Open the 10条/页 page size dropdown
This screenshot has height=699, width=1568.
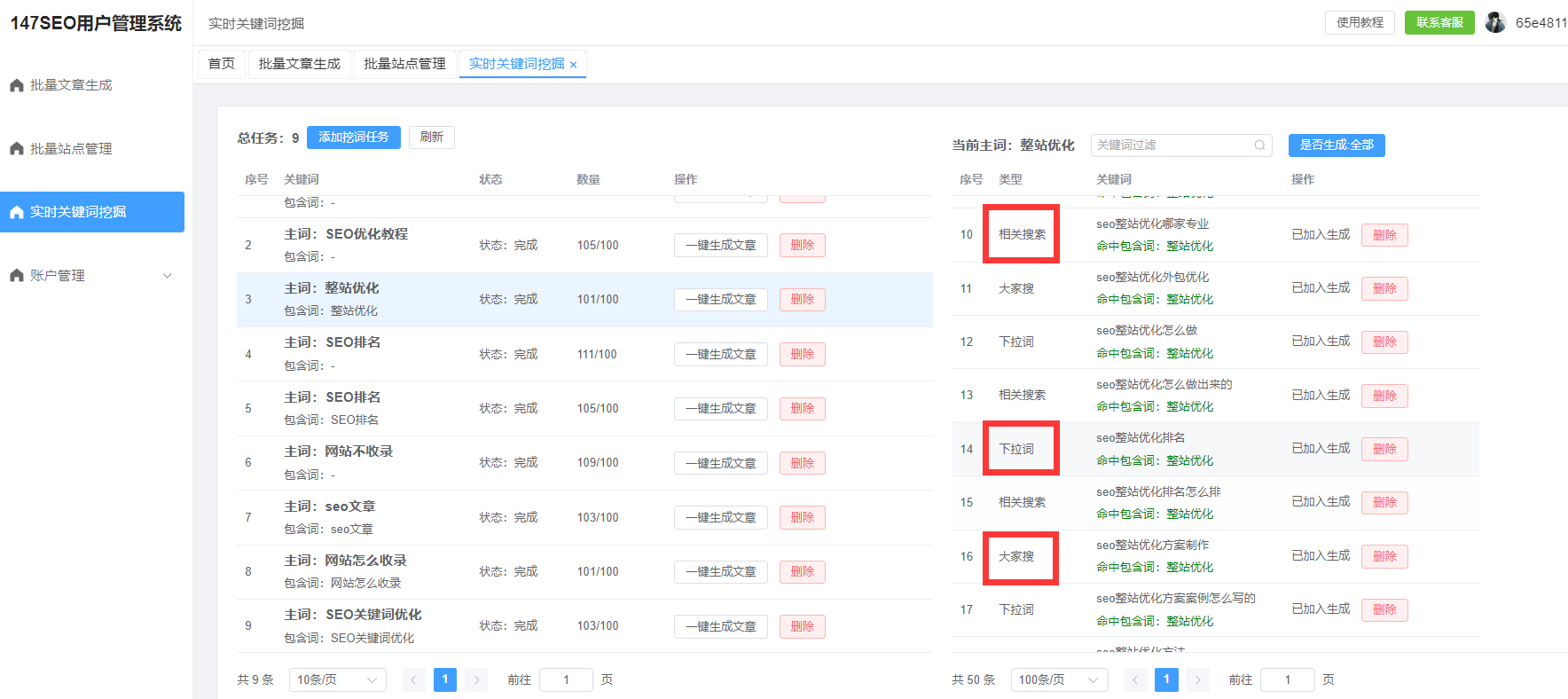337,680
